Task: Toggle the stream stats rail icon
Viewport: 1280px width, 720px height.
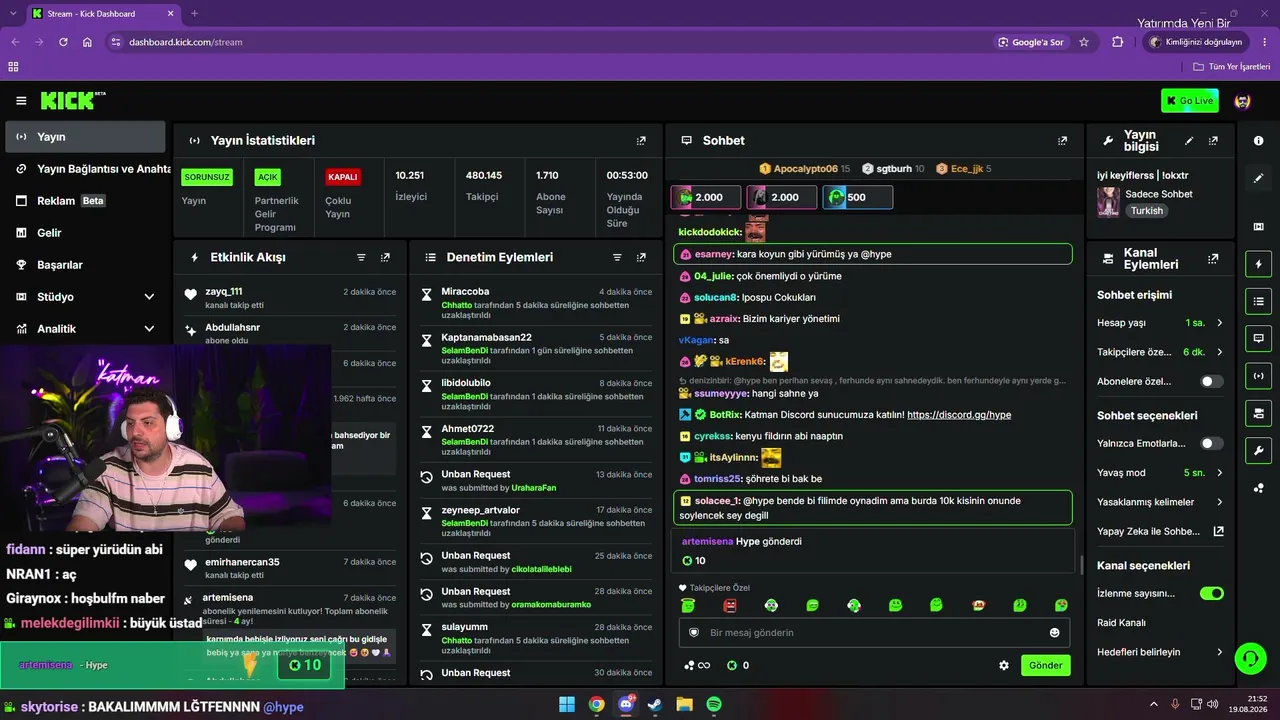Action: tap(1258, 375)
